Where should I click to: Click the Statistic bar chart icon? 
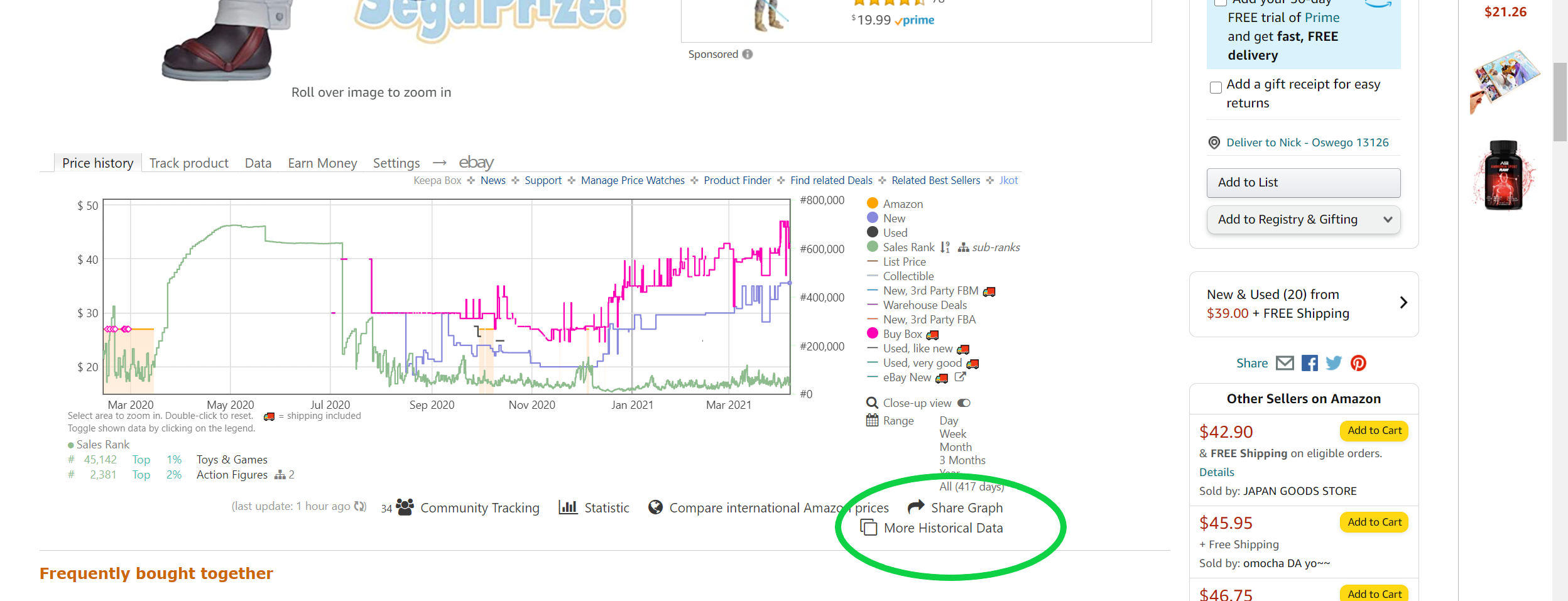[568, 507]
